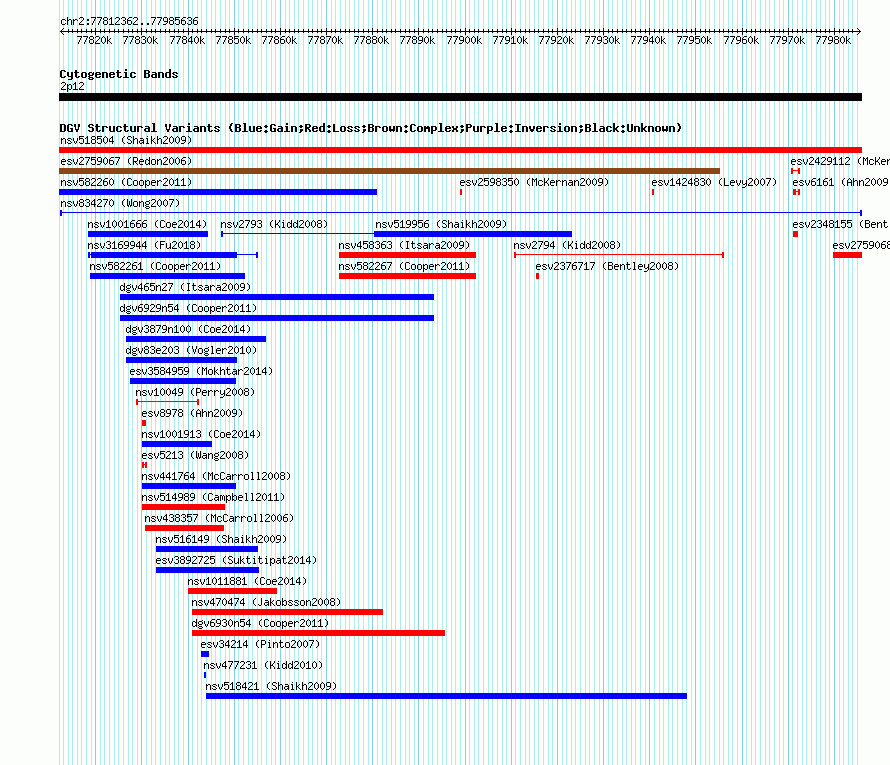Click the dgv465n27 (Itsara2009) blue bar
The width and height of the screenshot is (890, 765).
coord(277,297)
